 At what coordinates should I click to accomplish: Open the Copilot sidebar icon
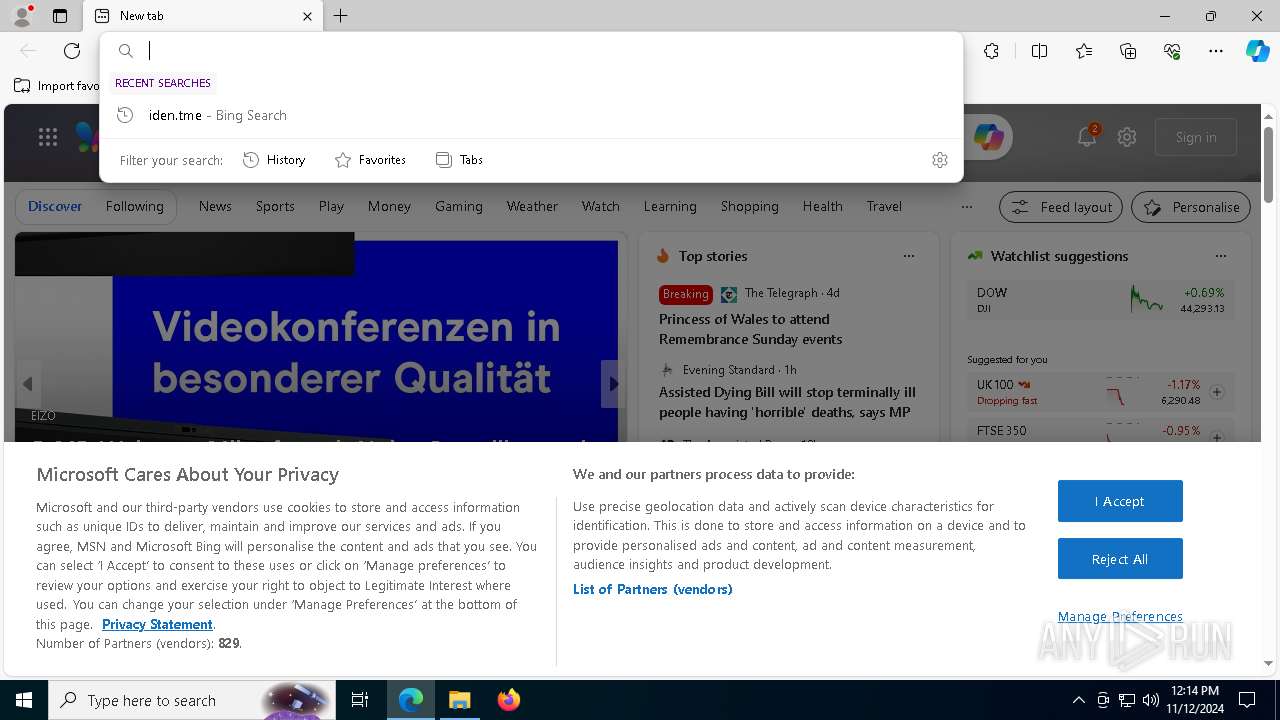pyautogui.click(x=1258, y=51)
